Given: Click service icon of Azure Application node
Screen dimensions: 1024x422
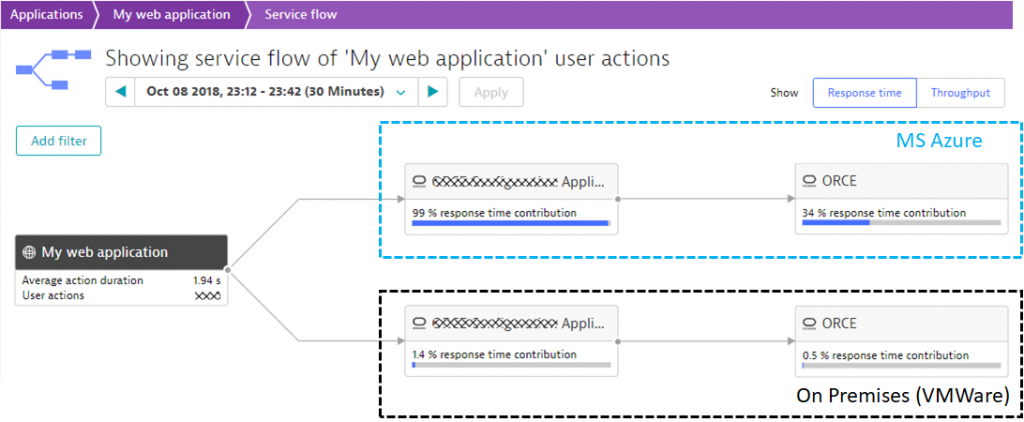Looking at the screenshot, I should click(420, 182).
